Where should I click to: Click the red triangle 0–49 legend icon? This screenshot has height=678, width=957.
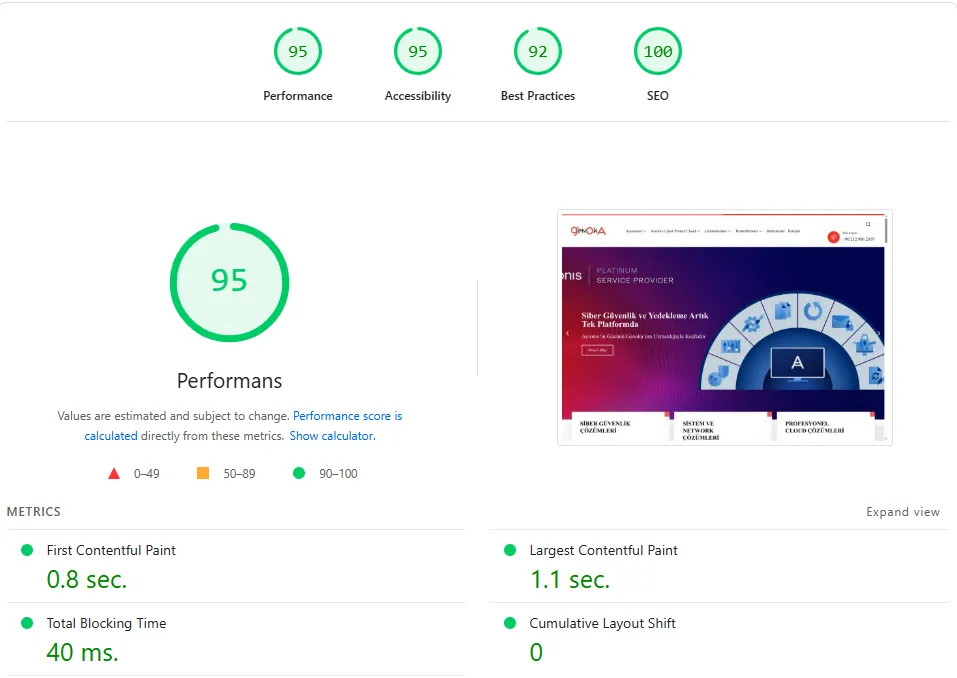[114, 473]
